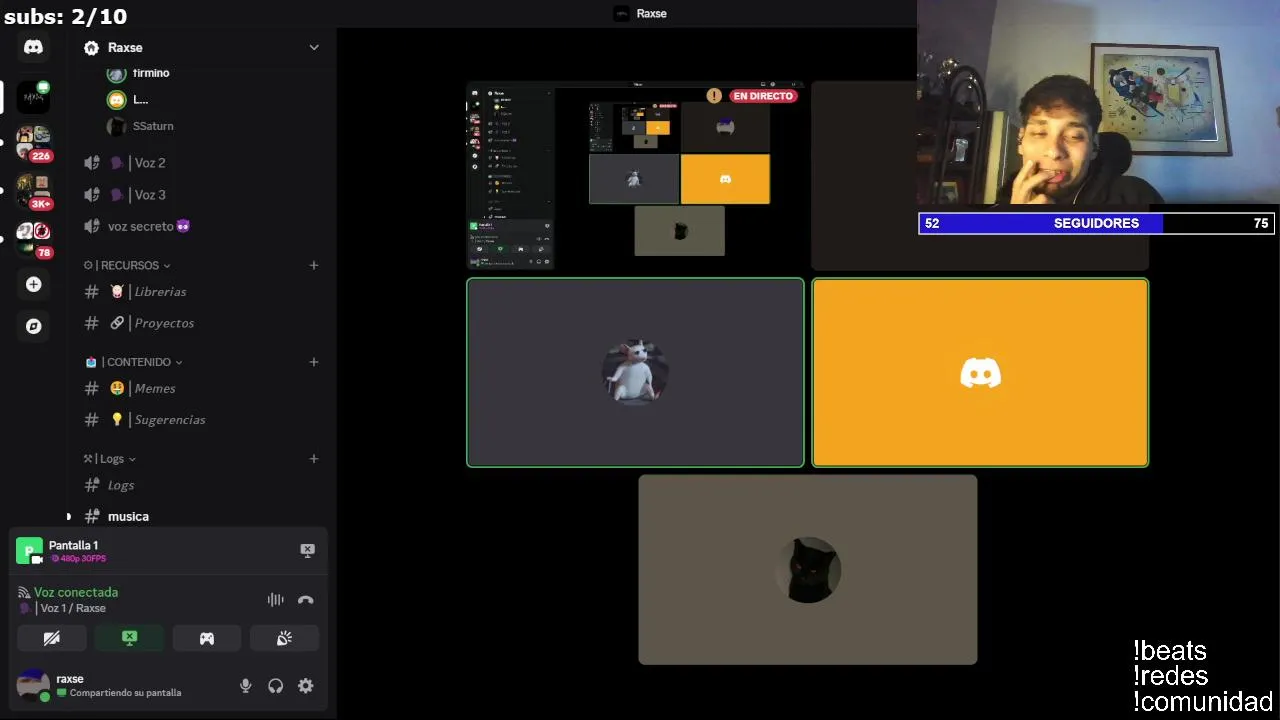The height and width of the screenshot is (720, 1280).
Task: Open user settings gear icon
Action: [x=306, y=686]
